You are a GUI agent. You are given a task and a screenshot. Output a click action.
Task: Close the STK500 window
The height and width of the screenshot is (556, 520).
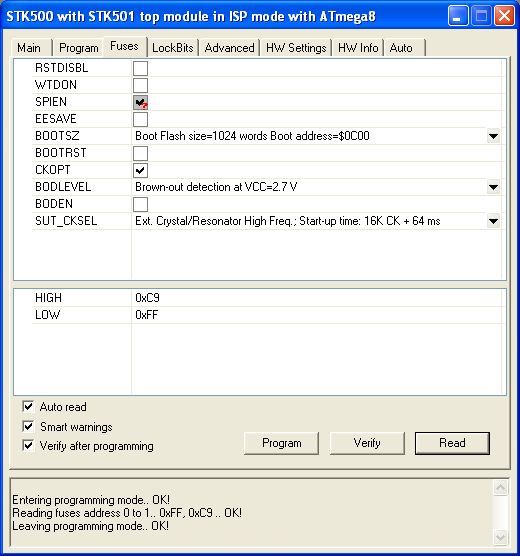[504, 16]
